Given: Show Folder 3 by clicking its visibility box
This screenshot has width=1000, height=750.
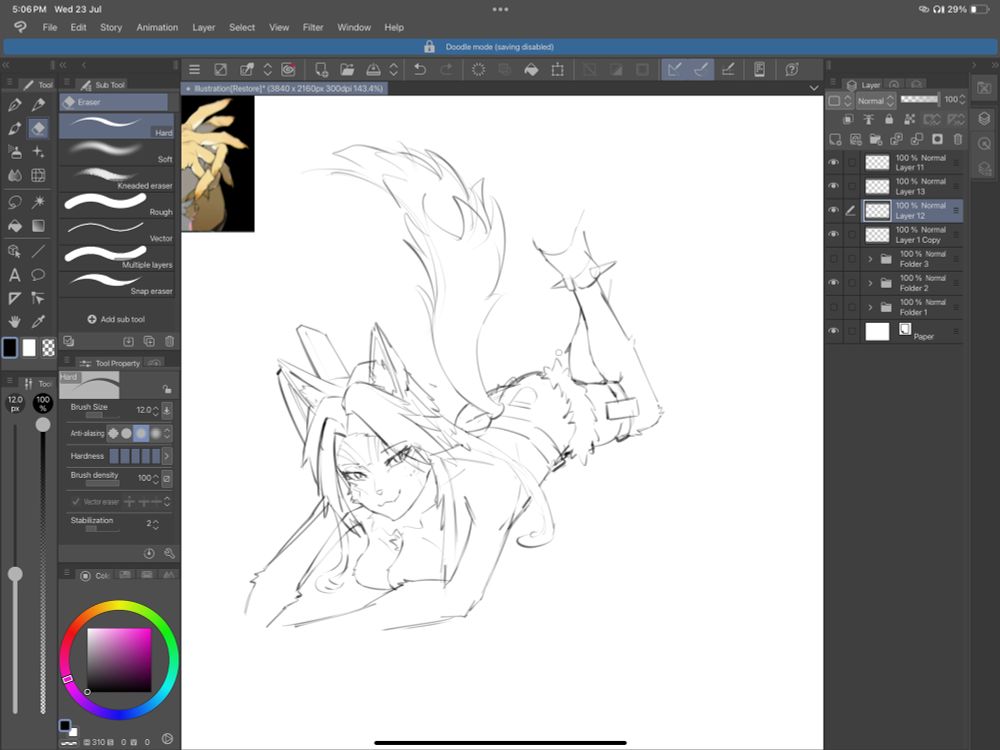Looking at the screenshot, I should (834, 259).
